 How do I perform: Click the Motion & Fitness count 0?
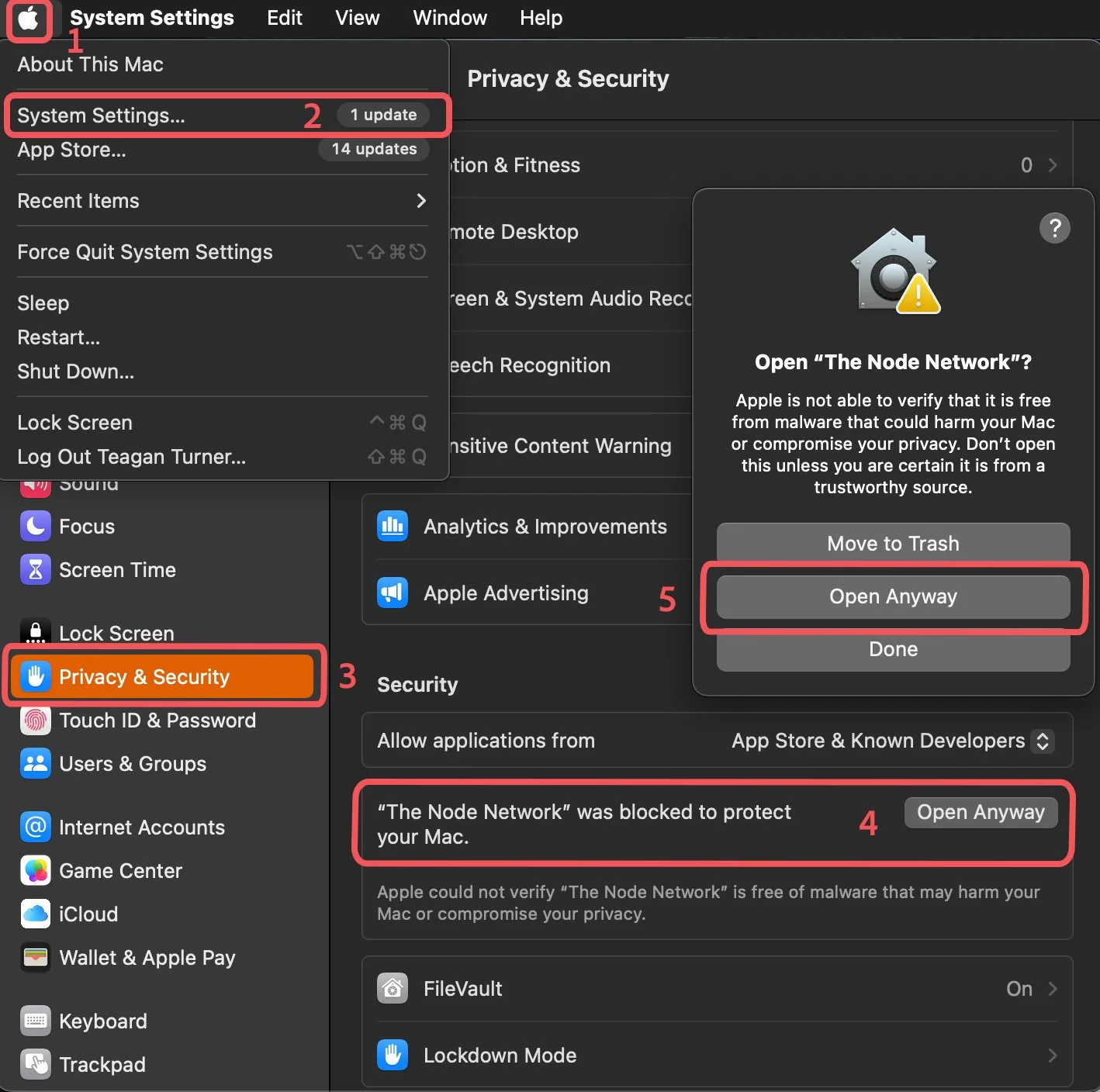[1027, 165]
